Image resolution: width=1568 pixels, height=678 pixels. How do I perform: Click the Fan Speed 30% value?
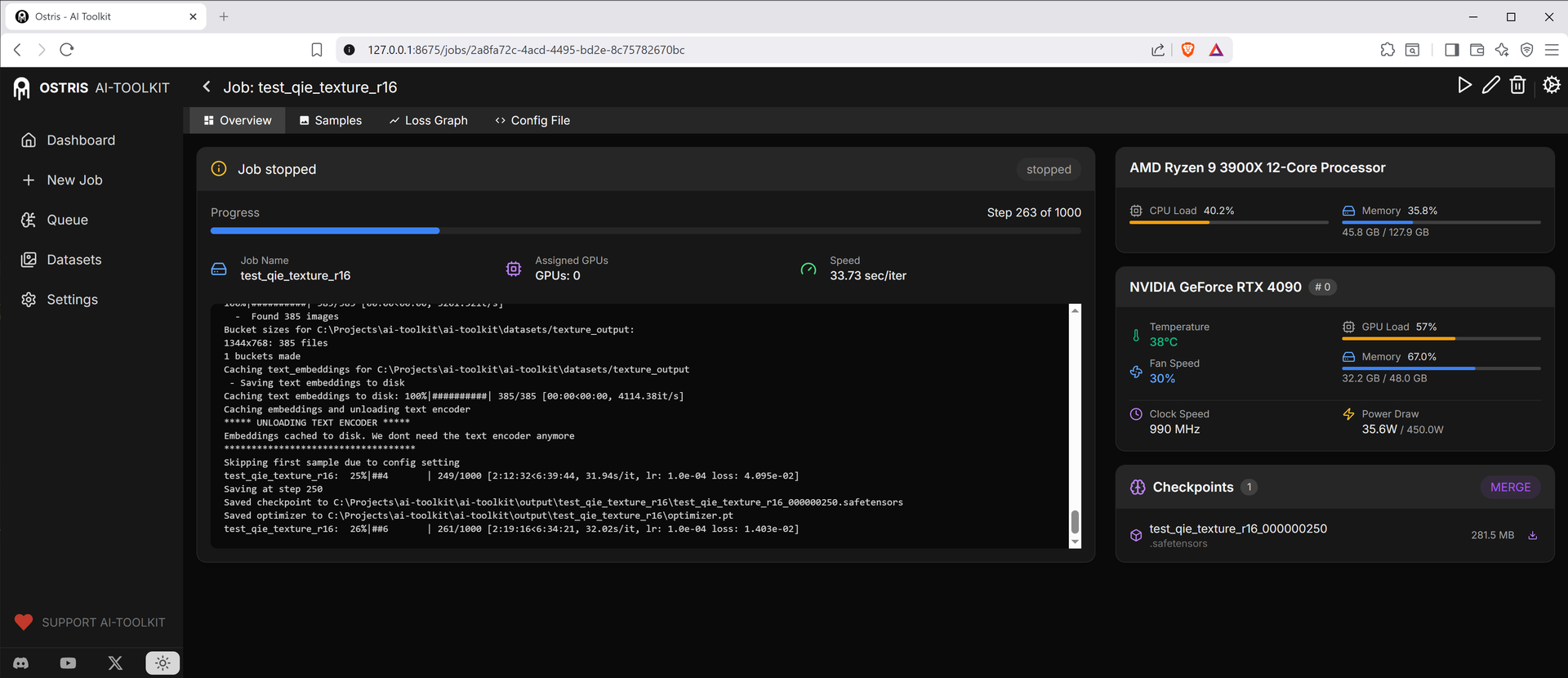pyautogui.click(x=1162, y=379)
